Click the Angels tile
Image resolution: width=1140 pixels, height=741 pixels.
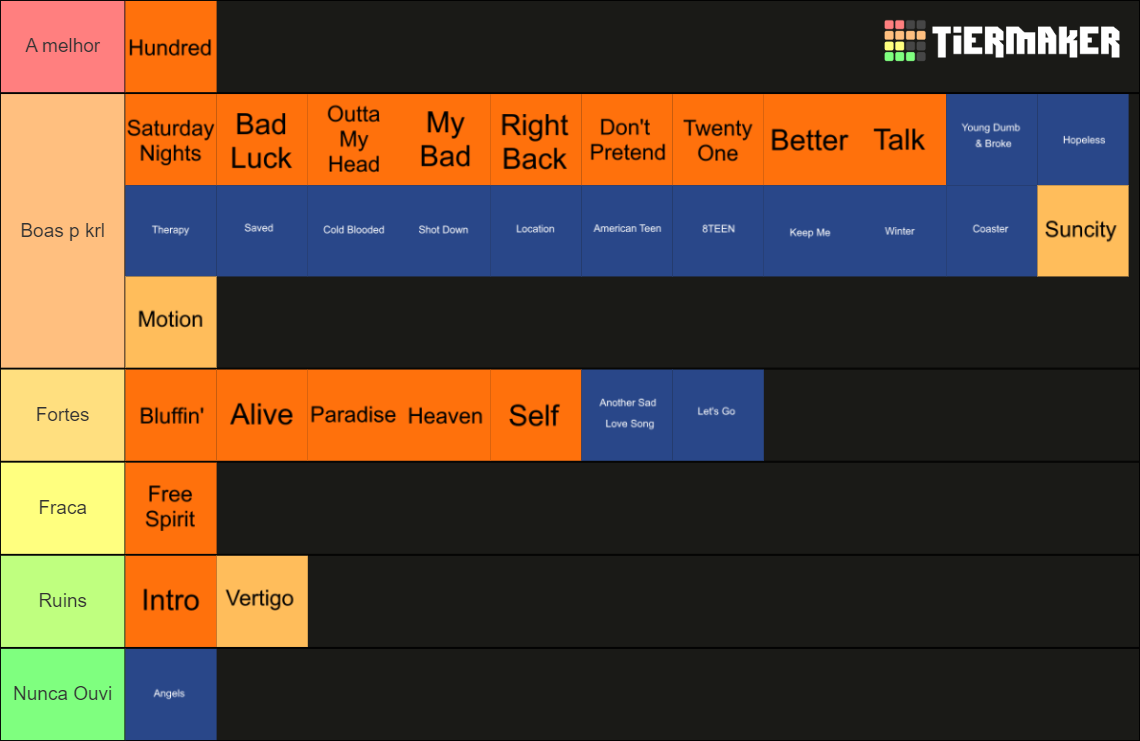pos(171,694)
